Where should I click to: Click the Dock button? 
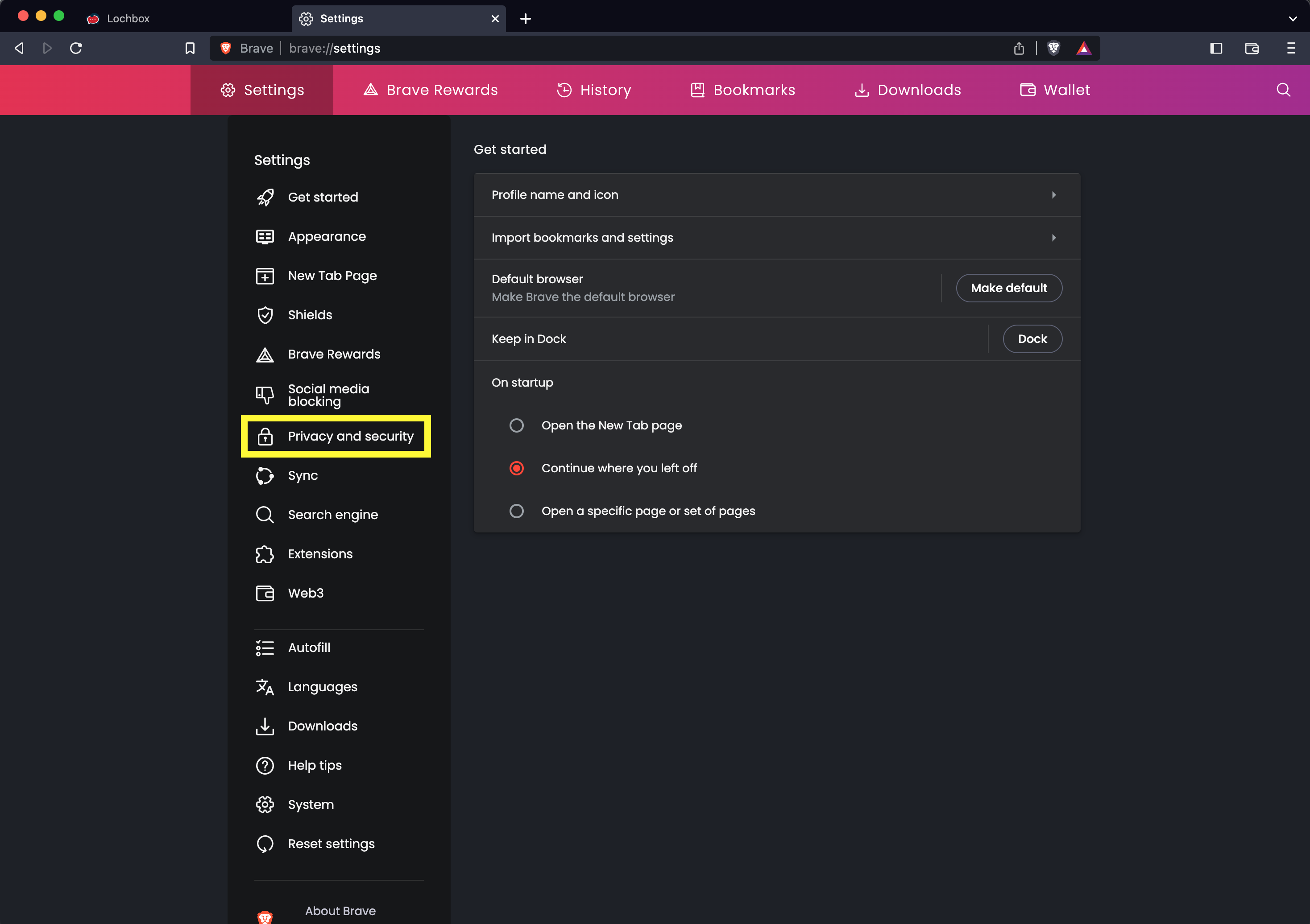(1032, 339)
